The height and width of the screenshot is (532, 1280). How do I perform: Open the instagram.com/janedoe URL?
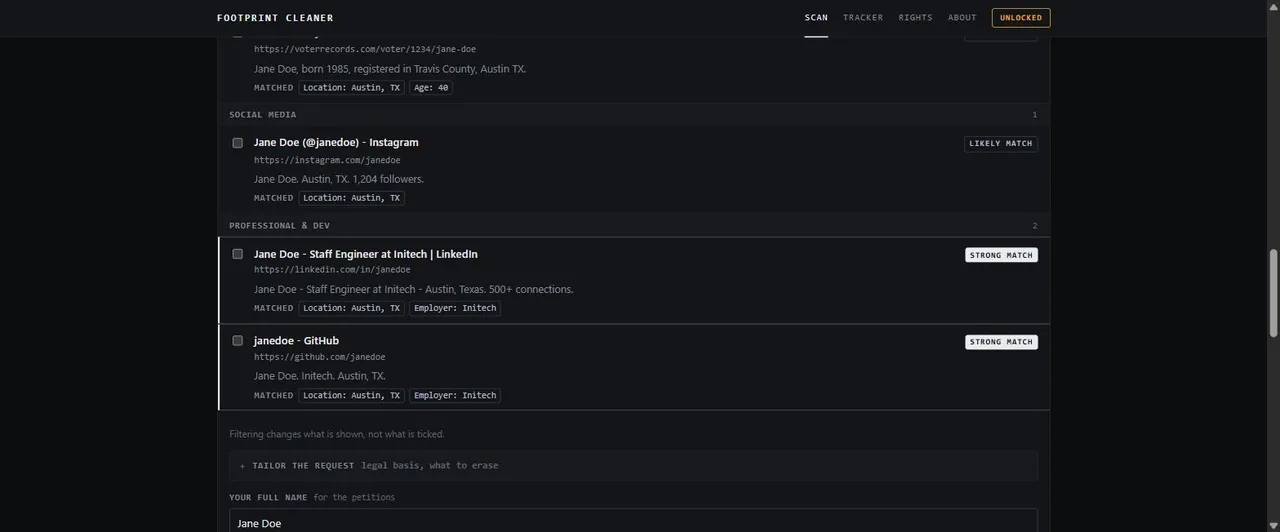tap(327, 160)
